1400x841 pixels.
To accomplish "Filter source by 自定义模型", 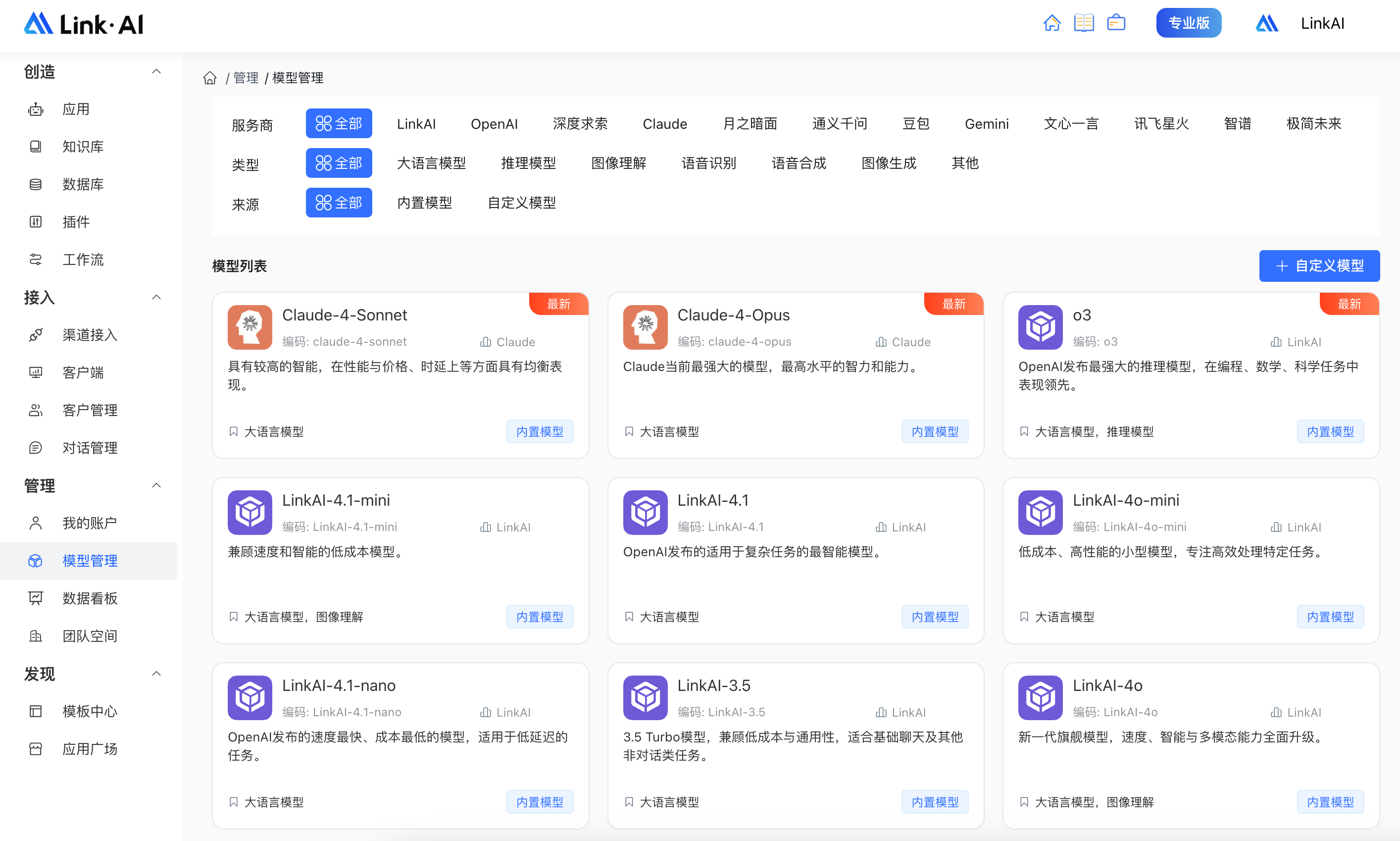I will tap(522, 203).
